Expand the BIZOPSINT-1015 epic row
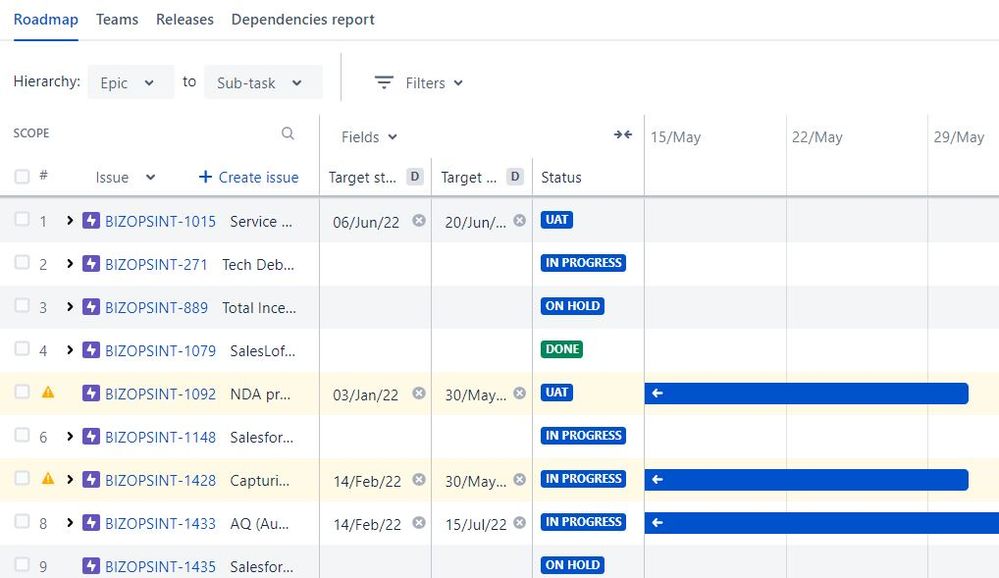 [69, 220]
